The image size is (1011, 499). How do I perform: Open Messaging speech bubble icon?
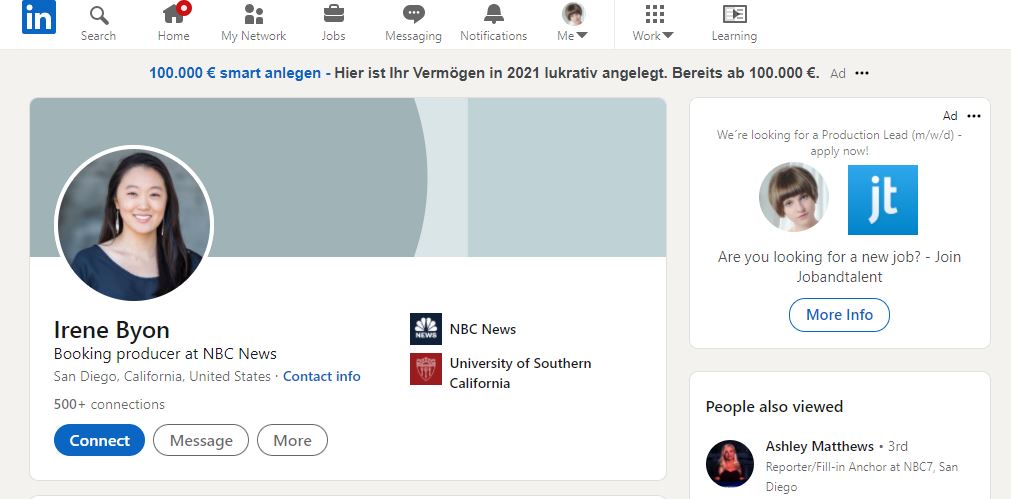413,15
